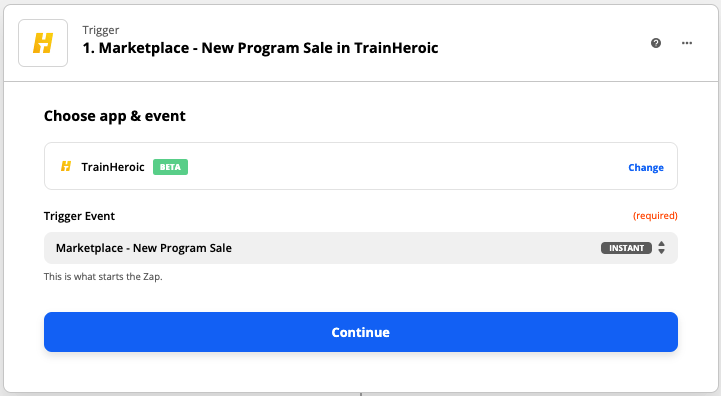Screen dimensions: 721x396
Task: Click the large TrainHeroic logo icon
Action: pyautogui.click(x=43, y=43)
